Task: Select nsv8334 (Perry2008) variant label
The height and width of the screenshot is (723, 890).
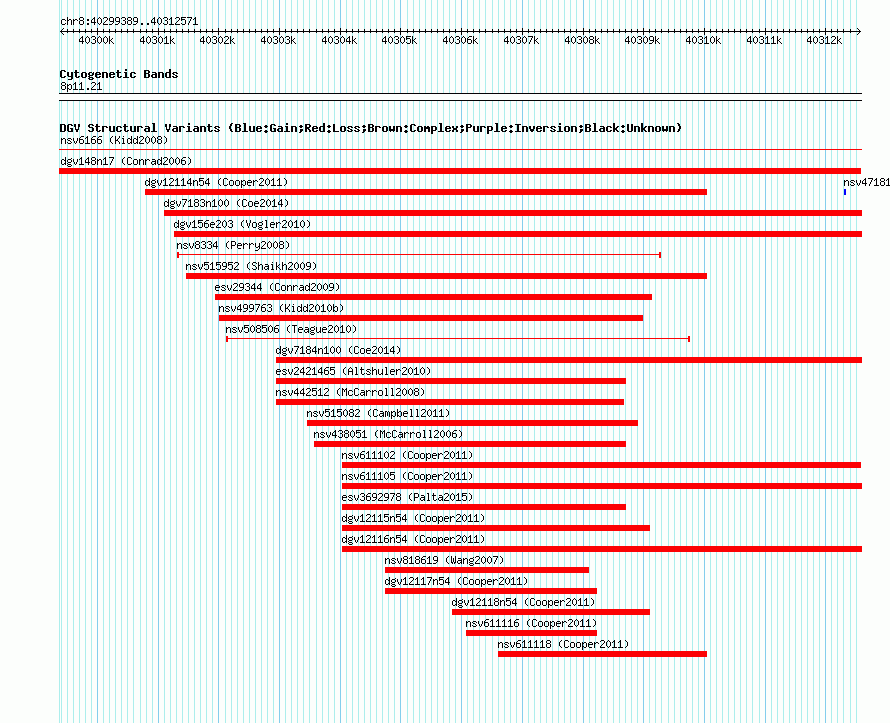Action: 233,245
